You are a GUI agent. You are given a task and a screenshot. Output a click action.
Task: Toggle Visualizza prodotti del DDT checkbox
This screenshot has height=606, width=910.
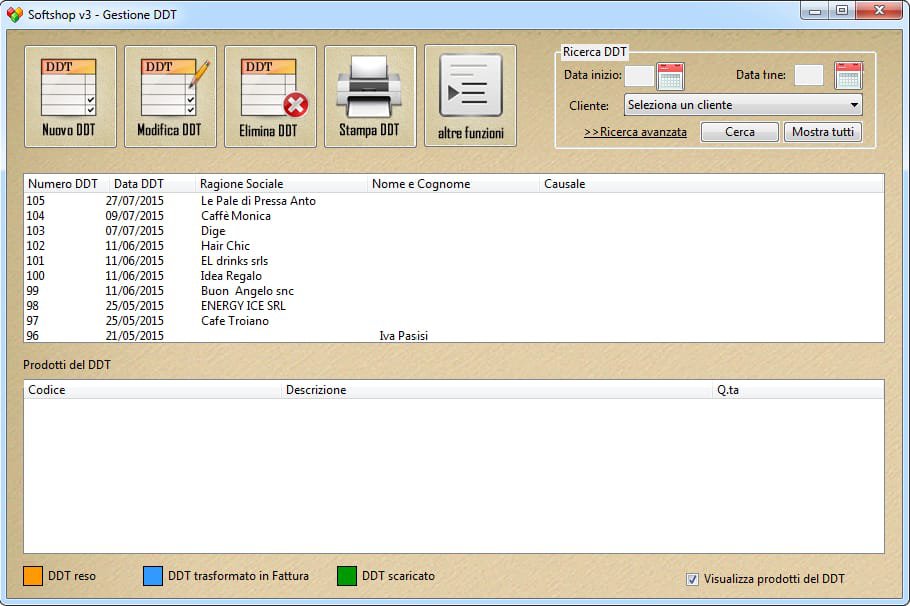click(x=693, y=579)
